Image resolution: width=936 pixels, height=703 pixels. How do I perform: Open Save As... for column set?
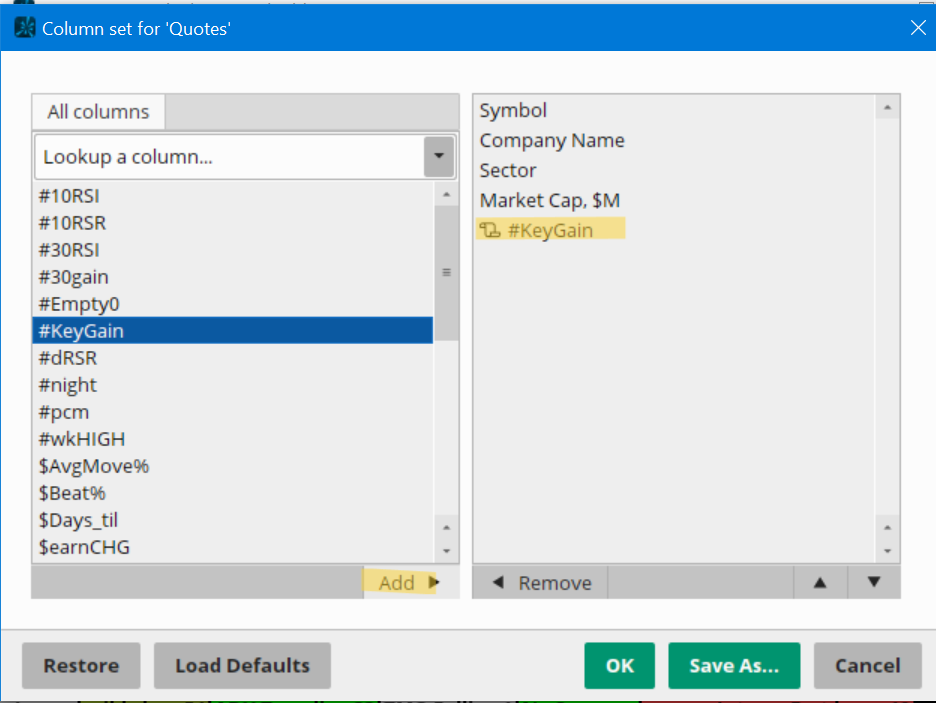[734, 665]
